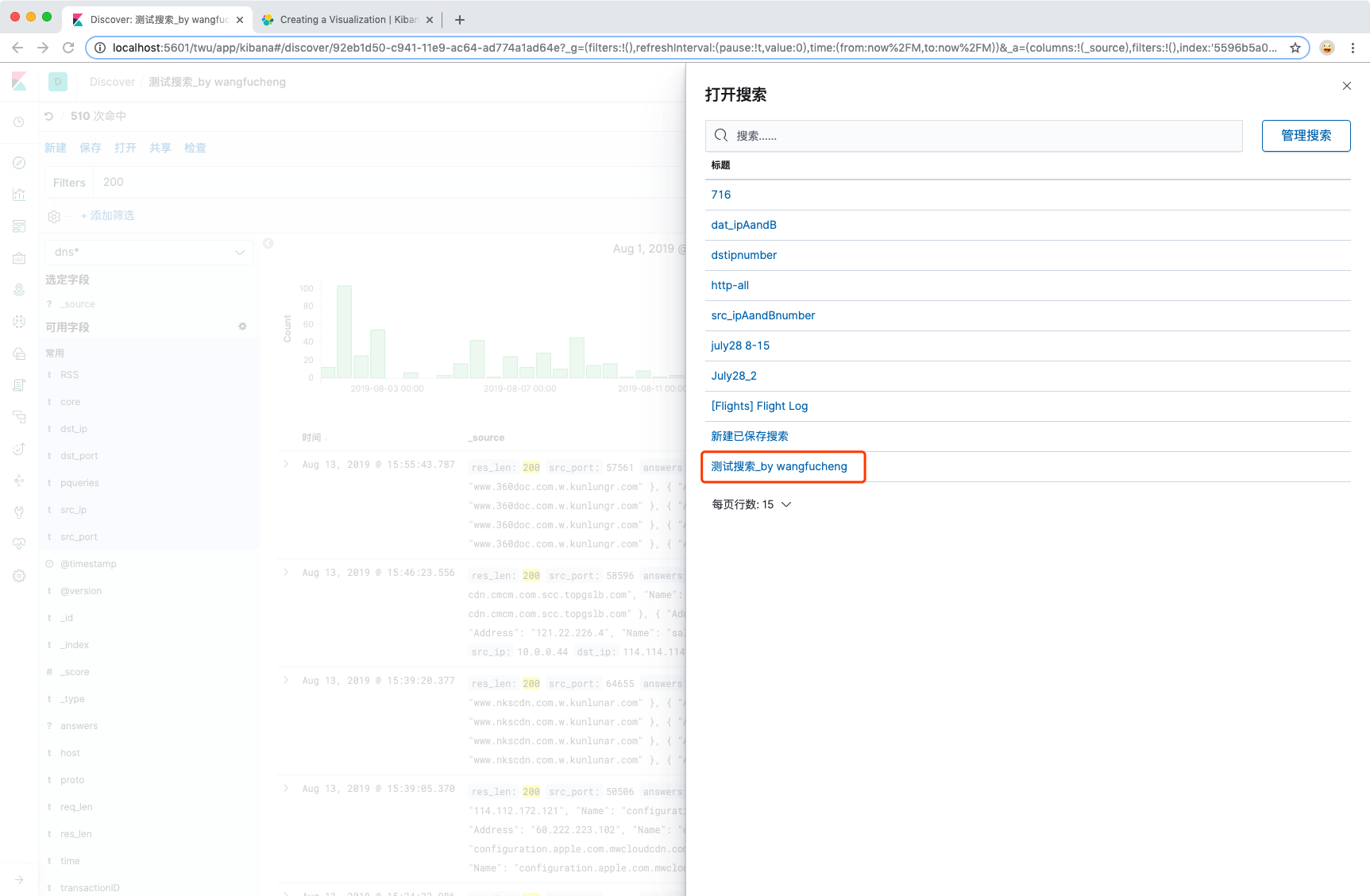Close the 打开搜索 flyout panel
Image resolution: width=1370 pixels, height=896 pixels.
point(1346,86)
